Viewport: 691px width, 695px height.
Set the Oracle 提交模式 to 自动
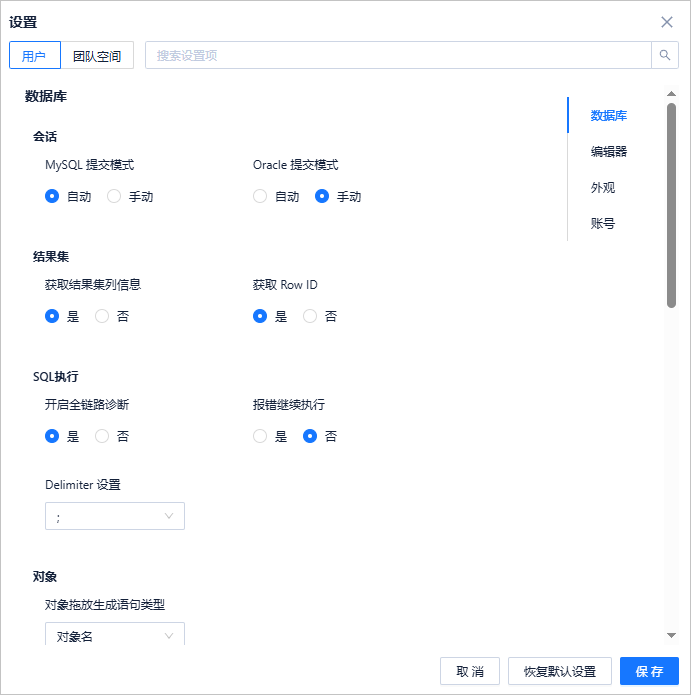pyautogui.click(x=260, y=196)
